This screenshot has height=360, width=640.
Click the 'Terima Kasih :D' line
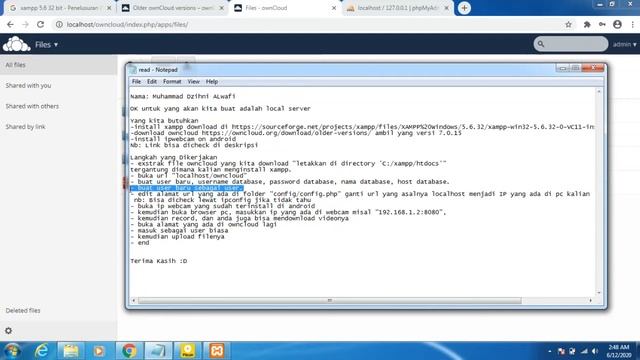159,261
